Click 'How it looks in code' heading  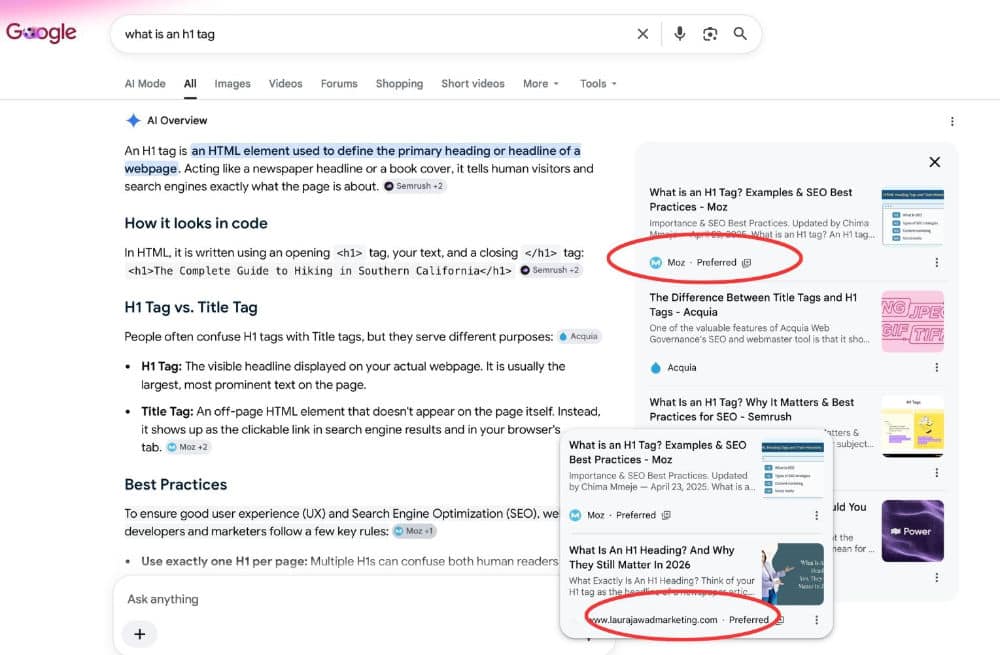point(196,223)
